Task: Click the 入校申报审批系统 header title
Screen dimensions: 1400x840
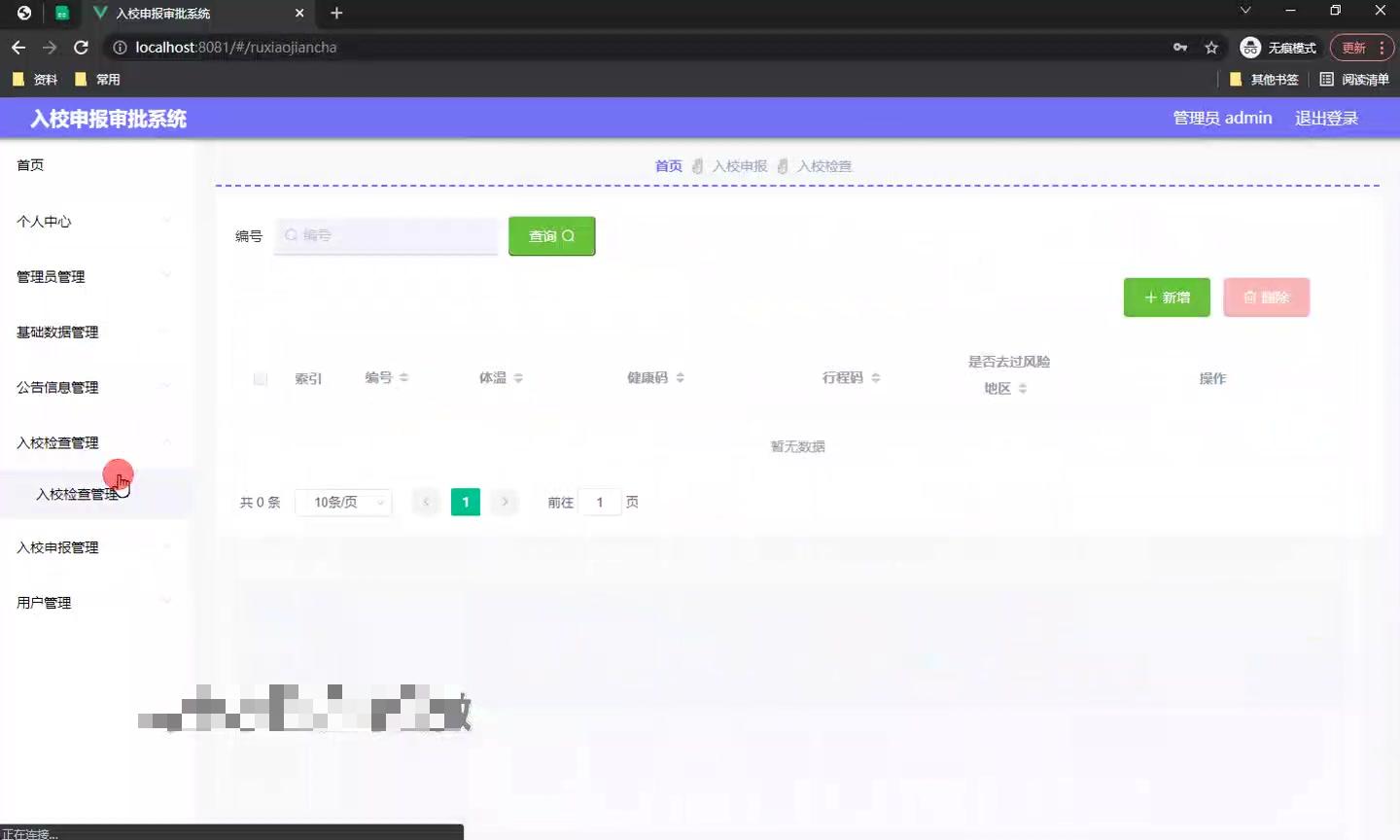Action: pyautogui.click(x=108, y=119)
